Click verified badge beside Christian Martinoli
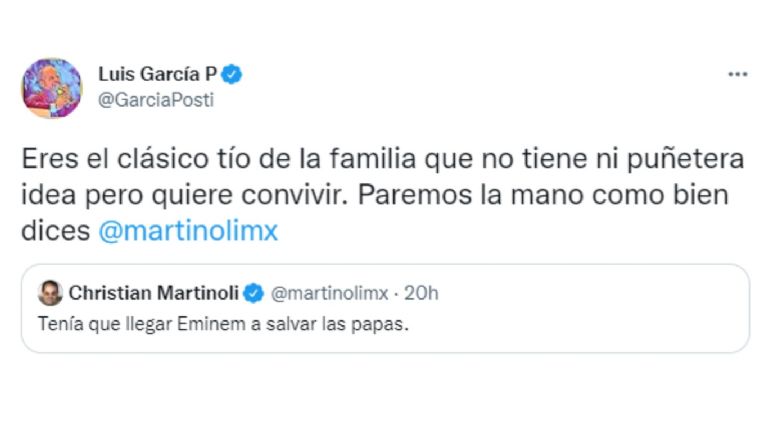 [x=255, y=293]
